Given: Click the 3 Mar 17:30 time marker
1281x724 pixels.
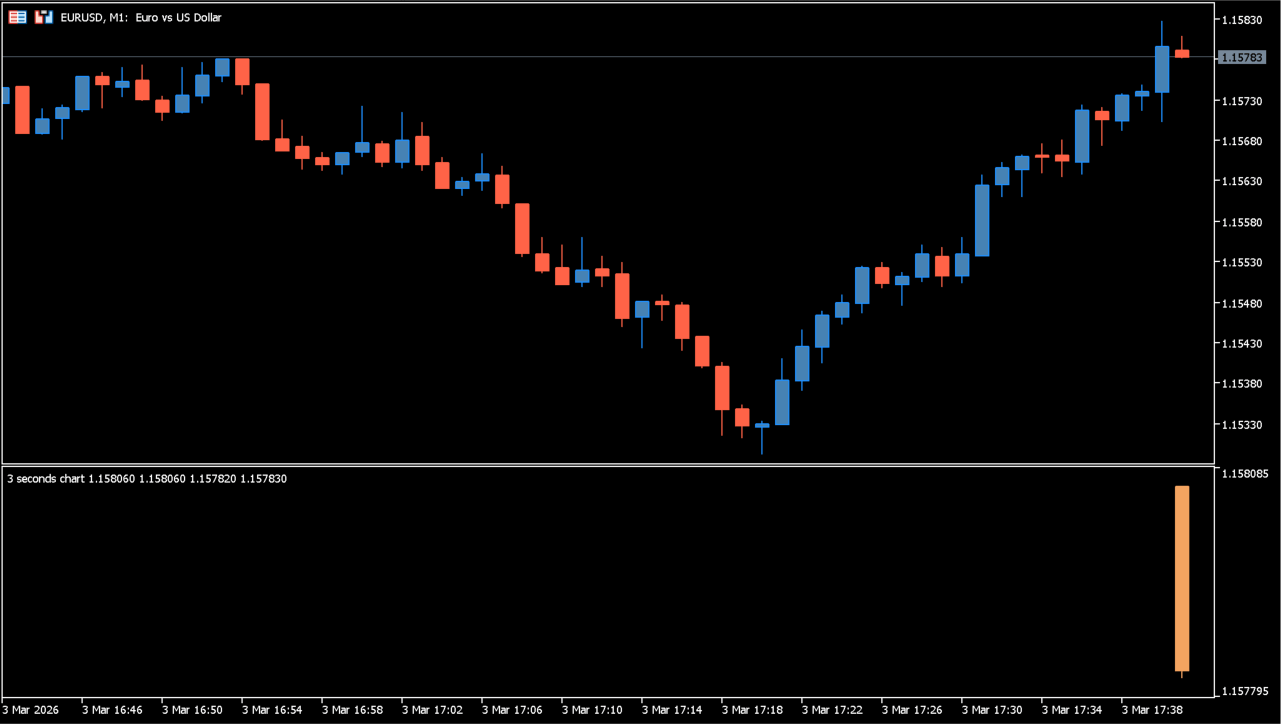Looking at the screenshot, I should pyautogui.click(x=995, y=710).
